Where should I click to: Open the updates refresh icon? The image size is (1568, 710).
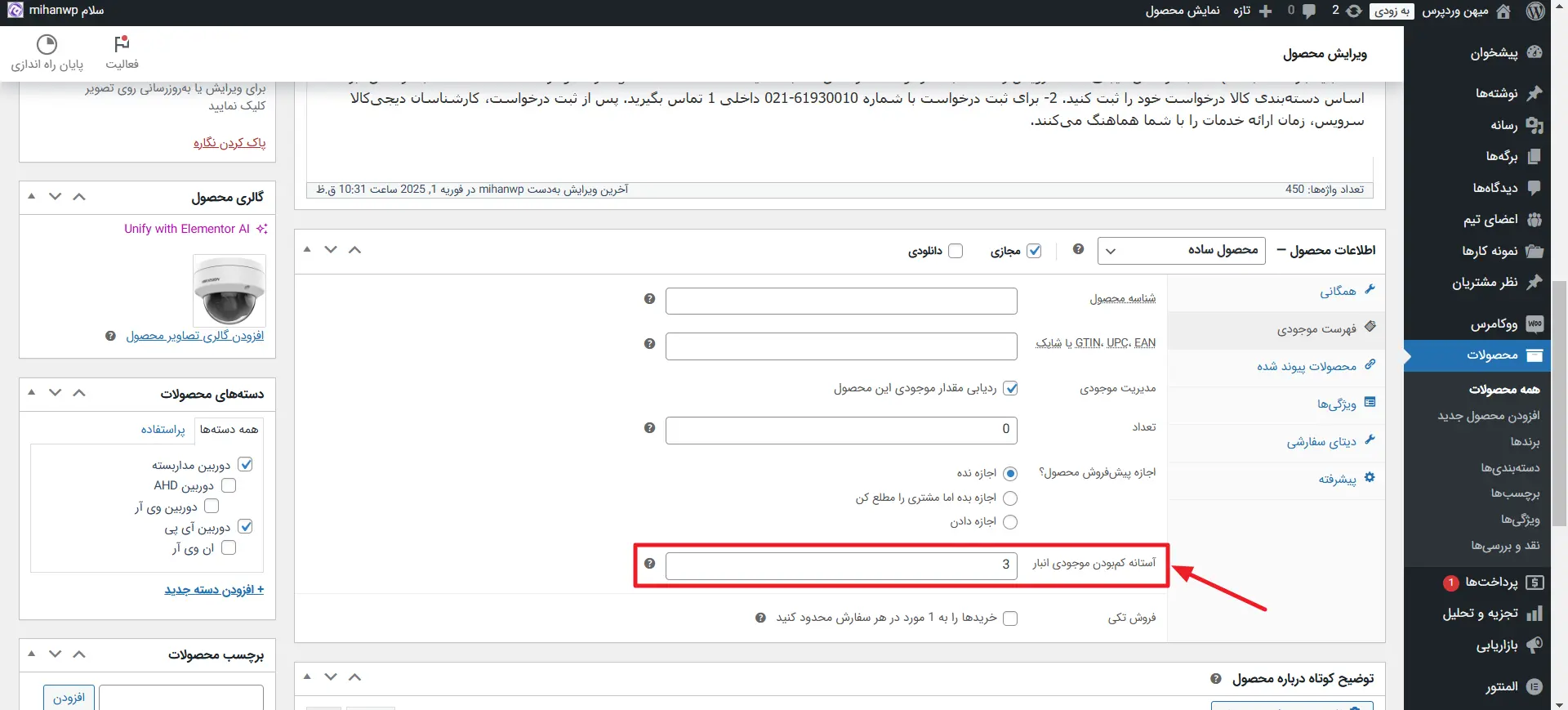click(x=1354, y=11)
